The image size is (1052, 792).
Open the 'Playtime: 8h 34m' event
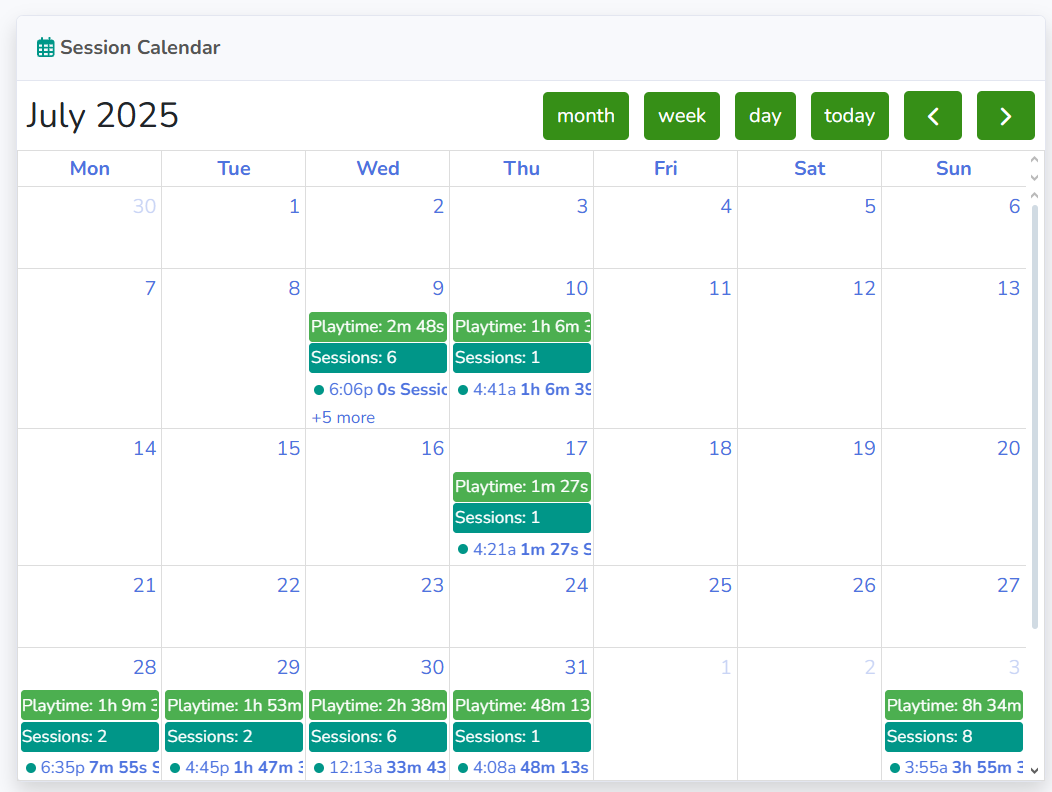(x=953, y=705)
